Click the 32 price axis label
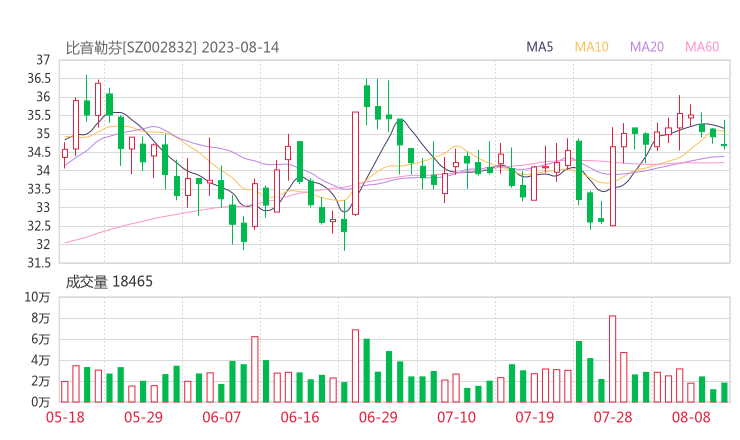 [x=43, y=245]
